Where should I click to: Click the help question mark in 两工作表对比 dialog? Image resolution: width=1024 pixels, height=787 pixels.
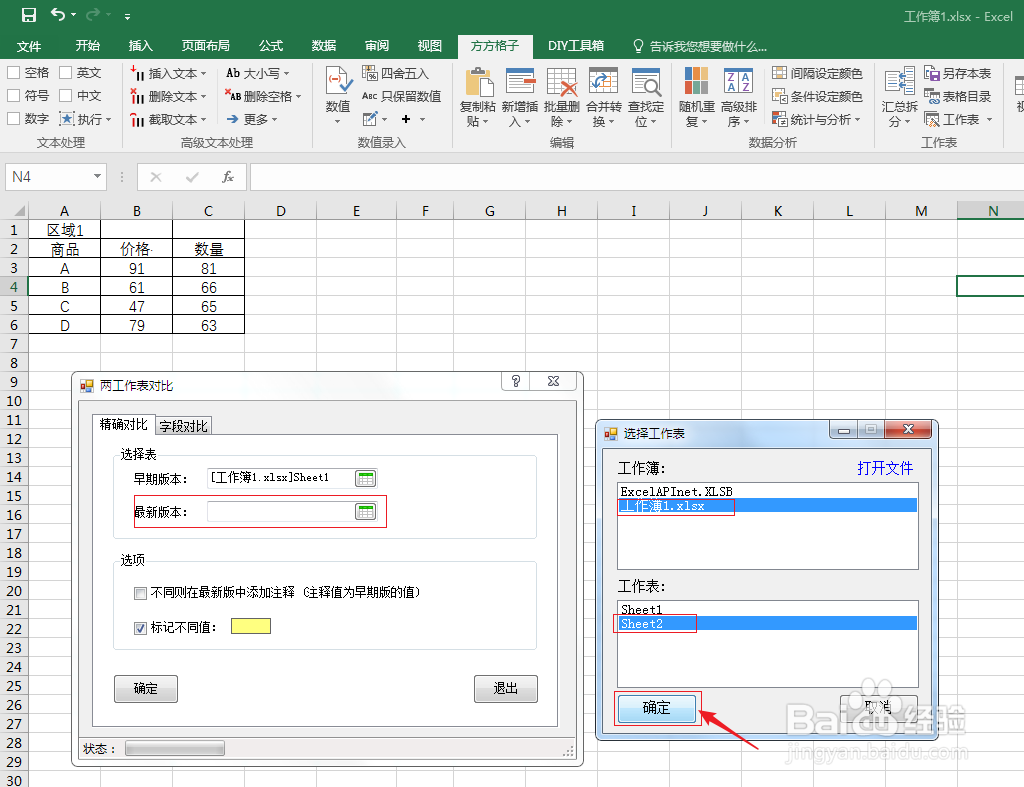click(516, 381)
